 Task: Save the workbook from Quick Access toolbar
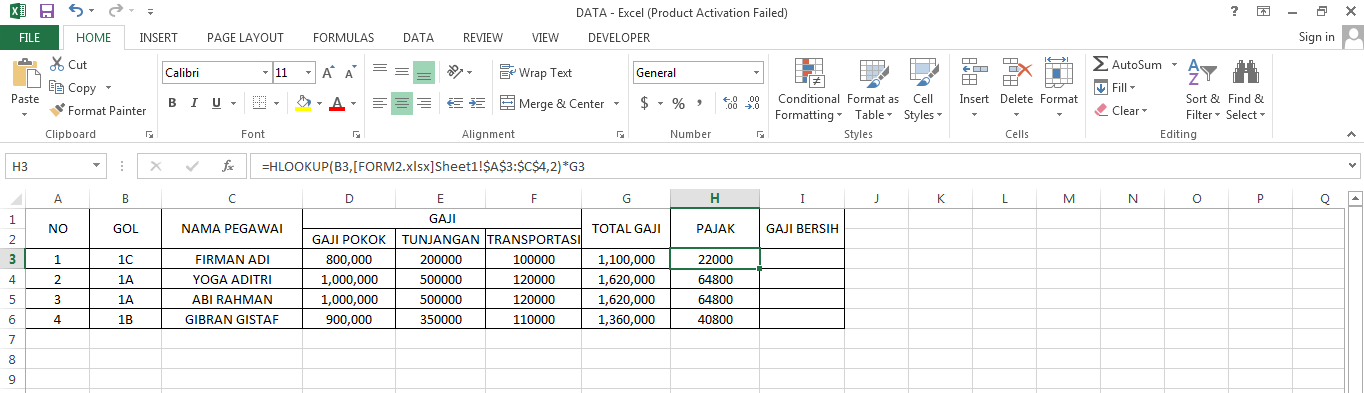(47, 12)
